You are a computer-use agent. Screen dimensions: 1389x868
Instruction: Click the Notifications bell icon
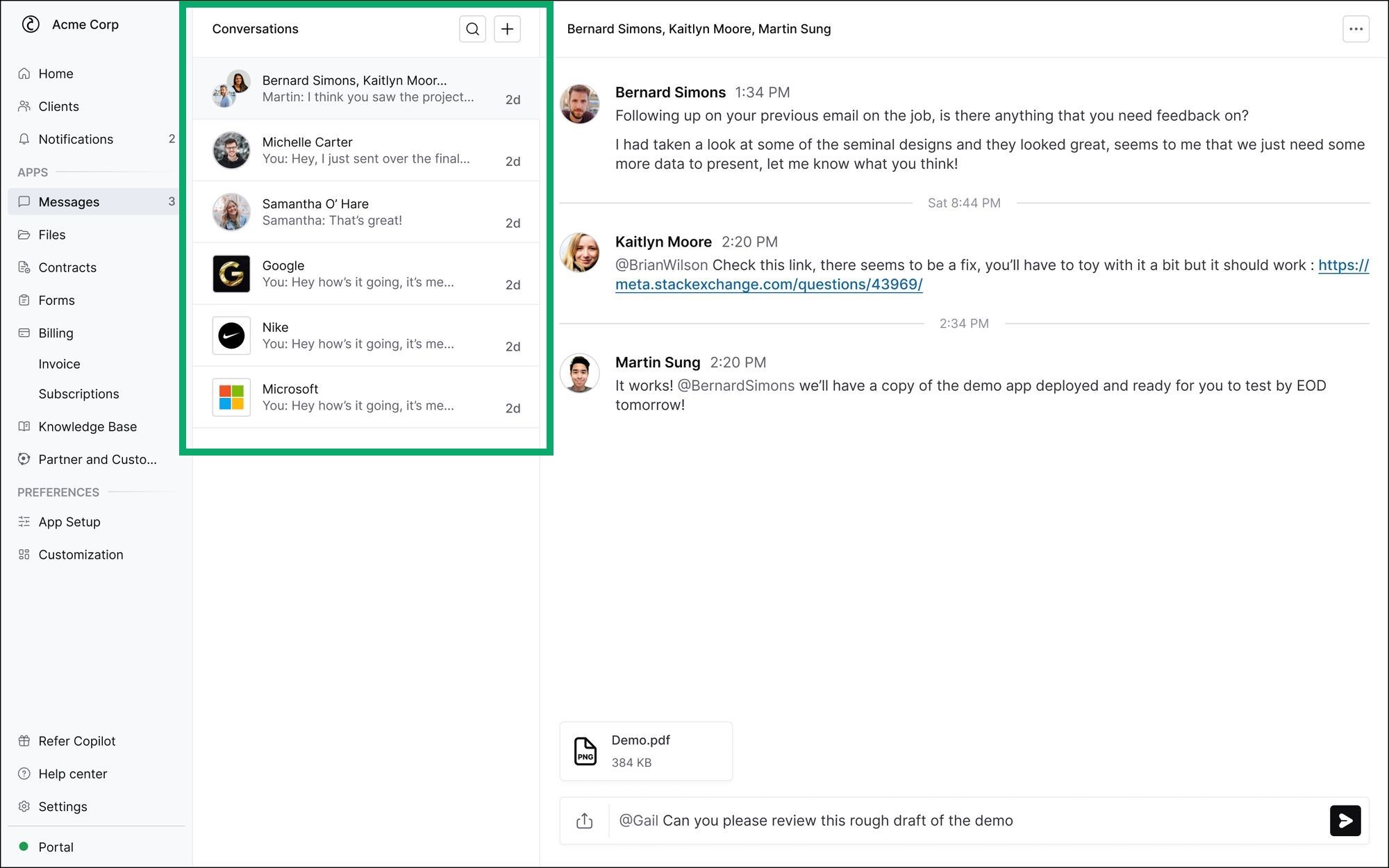click(x=24, y=139)
